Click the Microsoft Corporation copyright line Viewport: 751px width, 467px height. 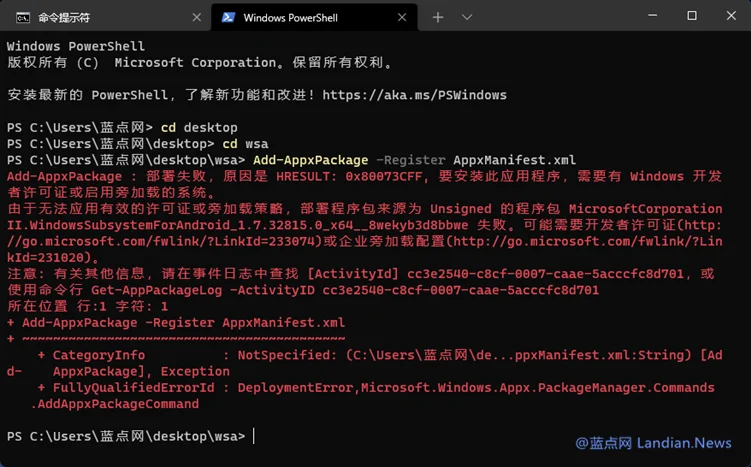tap(199, 63)
